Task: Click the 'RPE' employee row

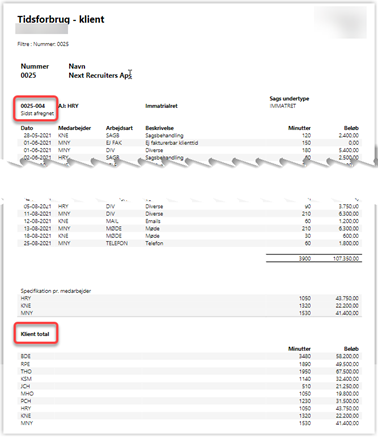Action: [x=189, y=364]
